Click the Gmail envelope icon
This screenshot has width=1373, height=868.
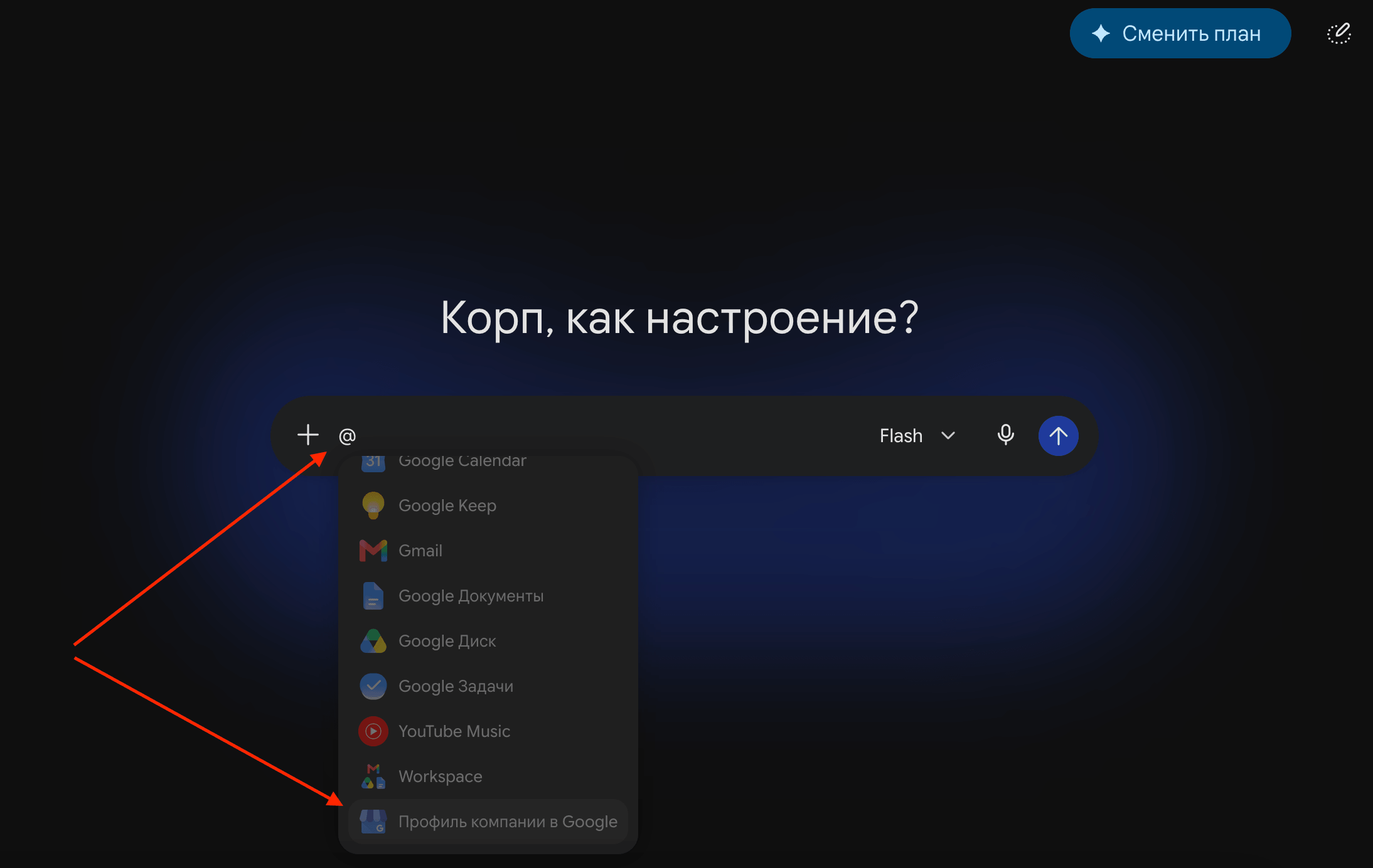373,551
